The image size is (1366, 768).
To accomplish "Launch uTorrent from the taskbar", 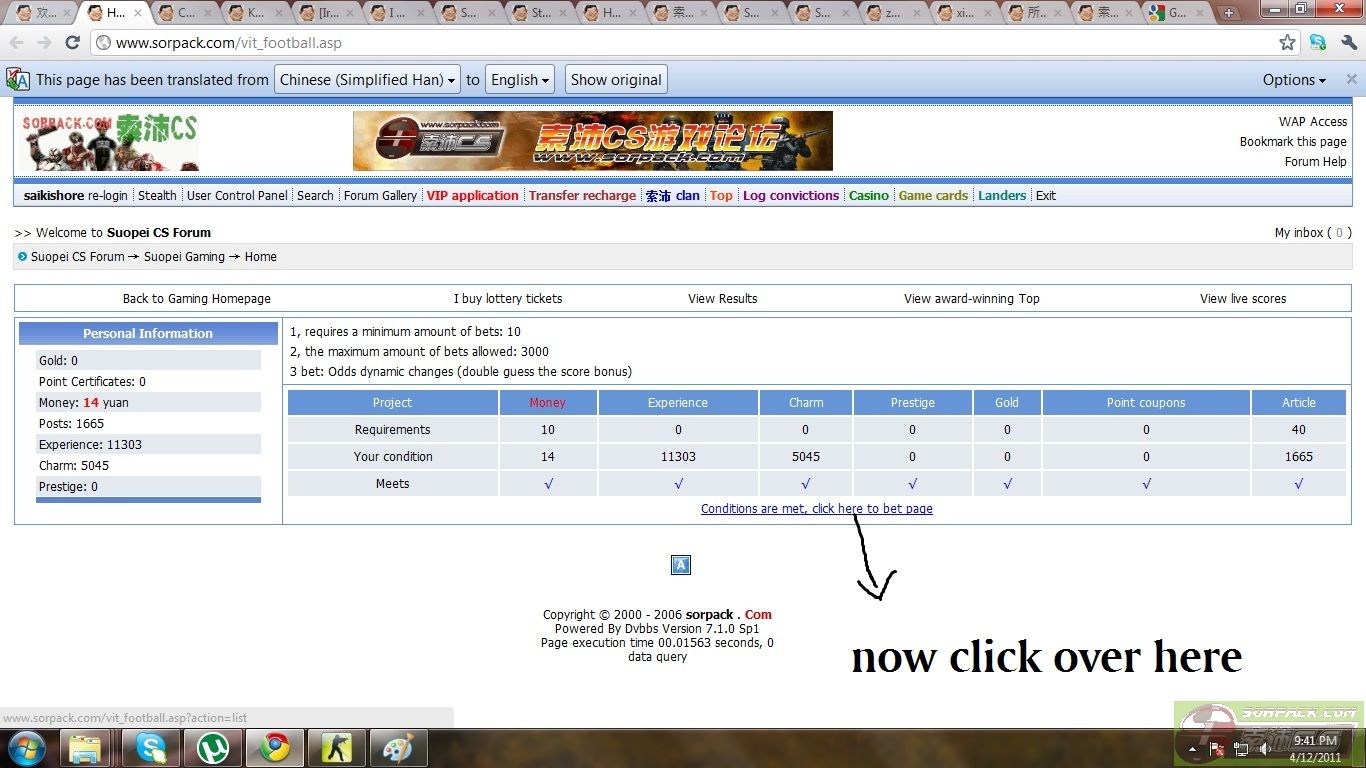I will click(x=212, y=747).
